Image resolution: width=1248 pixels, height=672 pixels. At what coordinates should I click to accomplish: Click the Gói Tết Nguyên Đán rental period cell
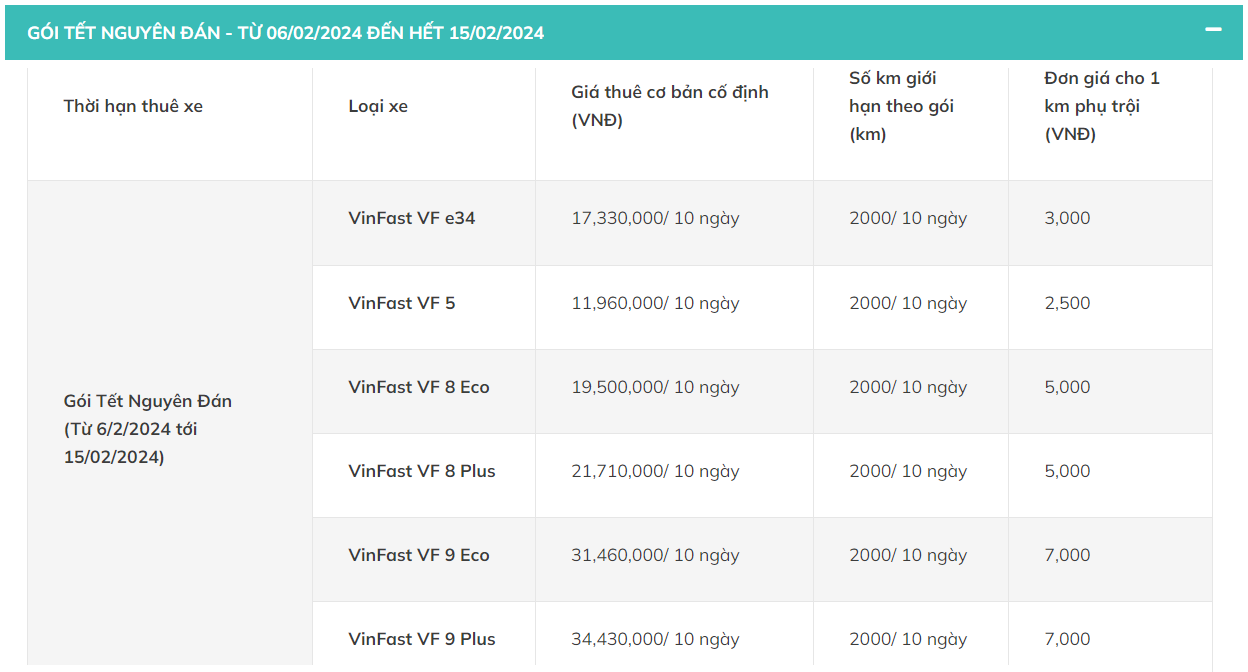[x=148, y=429]
